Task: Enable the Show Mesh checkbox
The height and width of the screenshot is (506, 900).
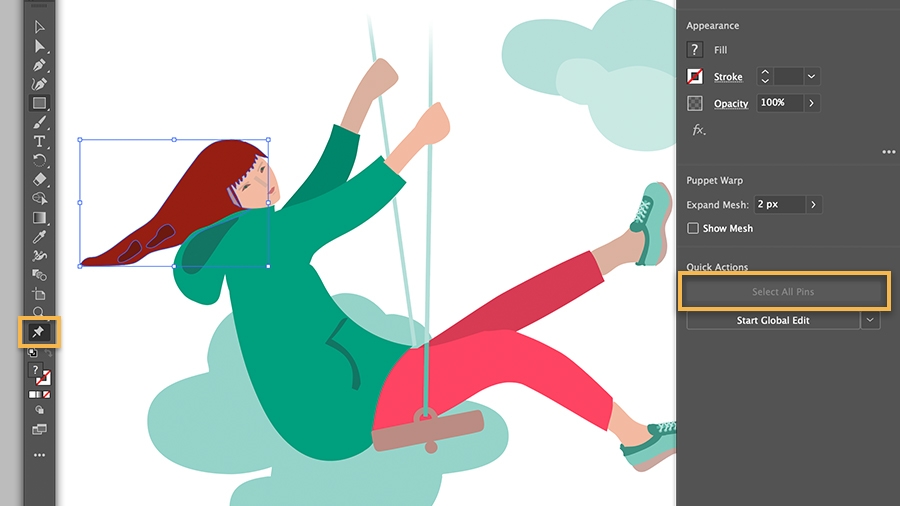Action: click(x=693, y=228)
